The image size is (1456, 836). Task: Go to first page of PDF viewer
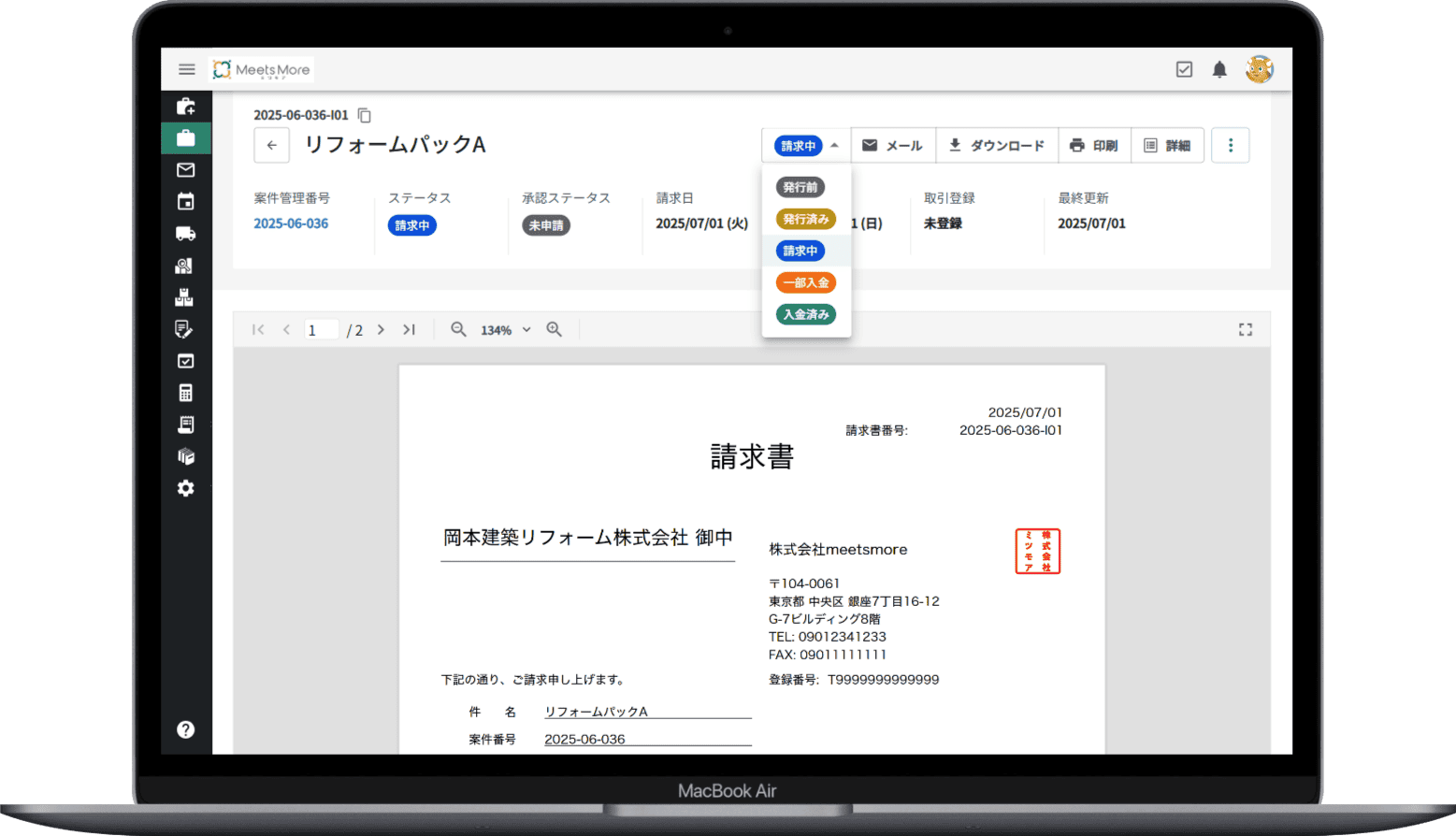coord(258,329)
